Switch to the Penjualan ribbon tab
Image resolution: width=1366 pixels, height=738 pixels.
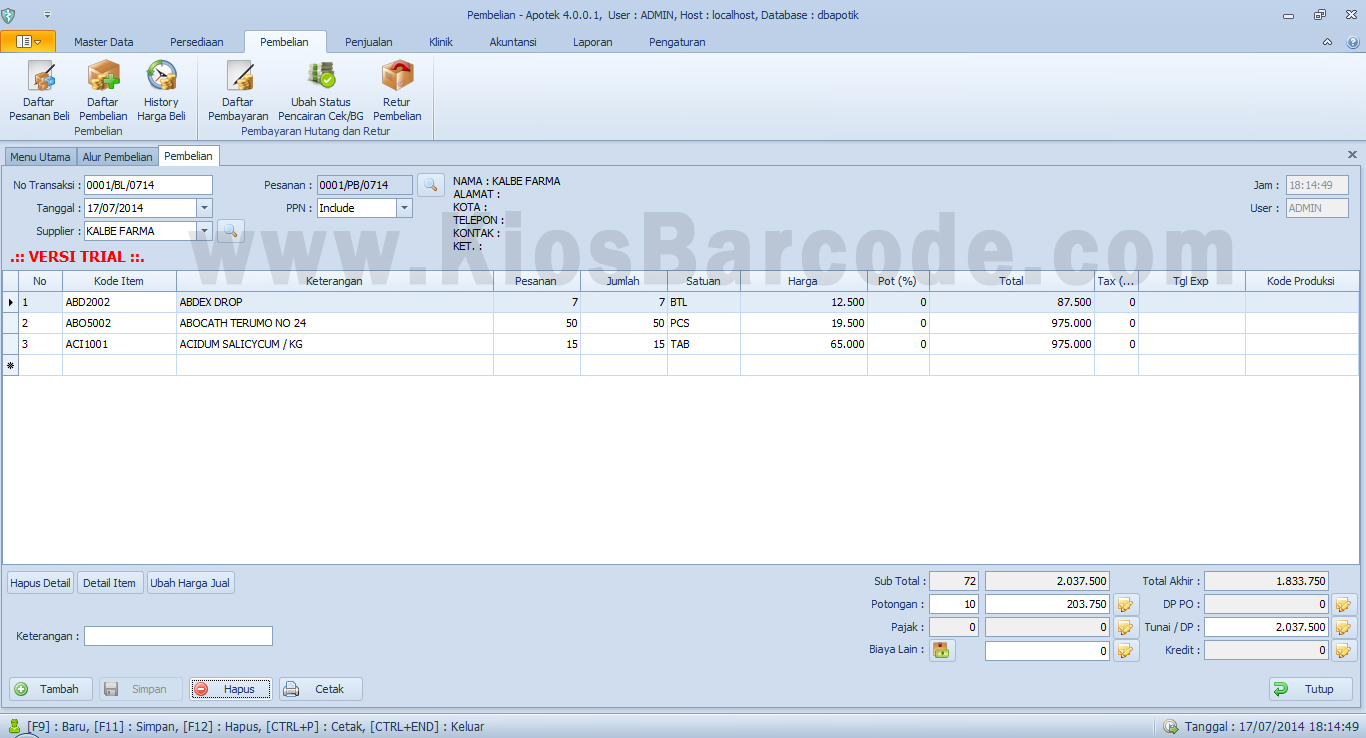(x=369, y=42)
